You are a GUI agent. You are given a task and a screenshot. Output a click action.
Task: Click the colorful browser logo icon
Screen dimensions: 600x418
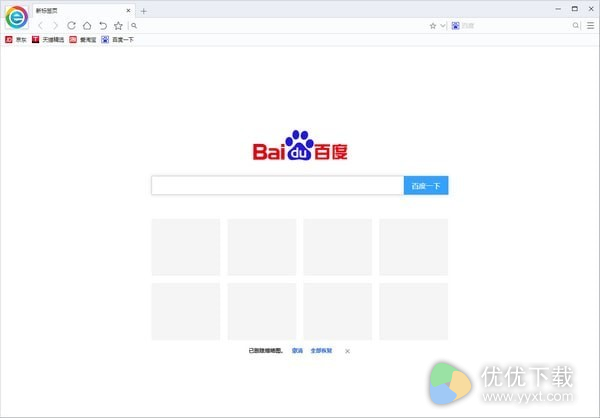pyautogui.click(x=16, y=17)
